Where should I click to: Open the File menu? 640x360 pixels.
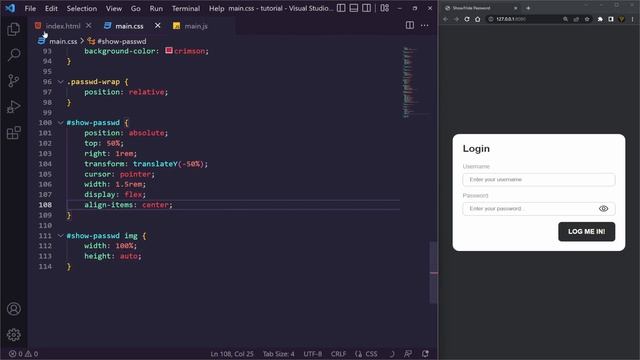coord(30,8)
